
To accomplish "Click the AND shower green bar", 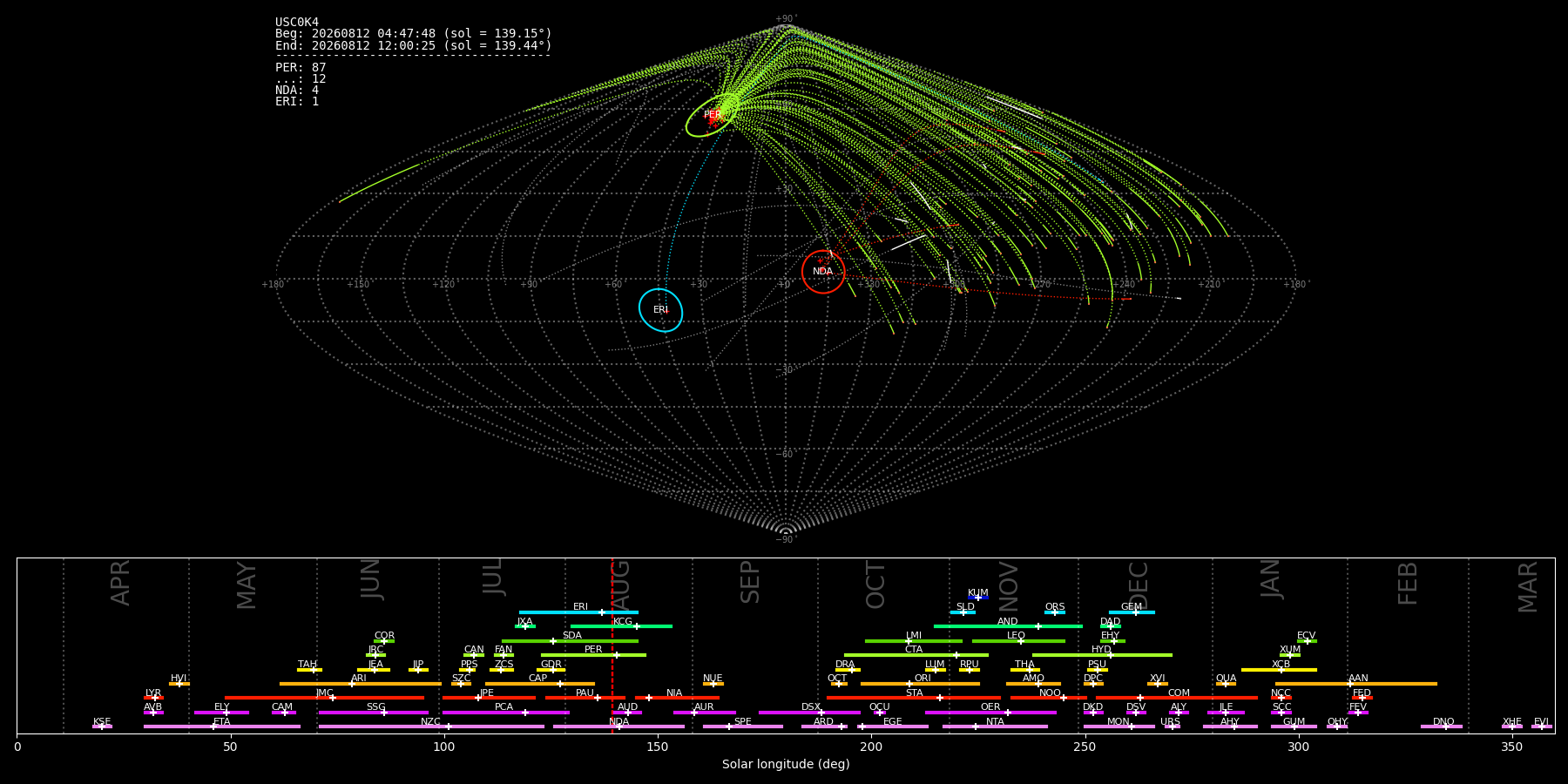I will pyautogui.click(x=1008, y=626).
